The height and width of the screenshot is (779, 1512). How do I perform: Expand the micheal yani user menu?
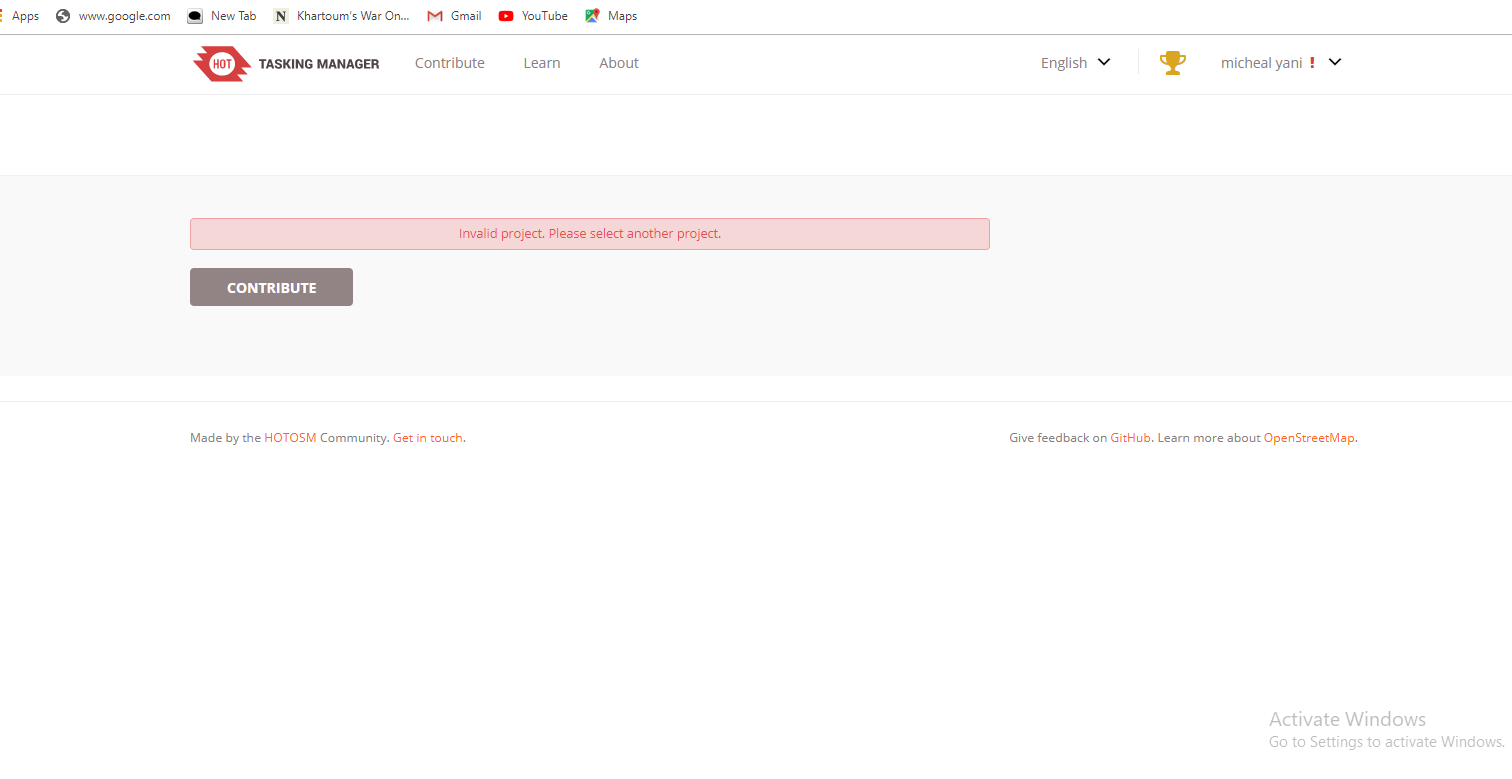pyautogui.click(x=1281, y=63)
